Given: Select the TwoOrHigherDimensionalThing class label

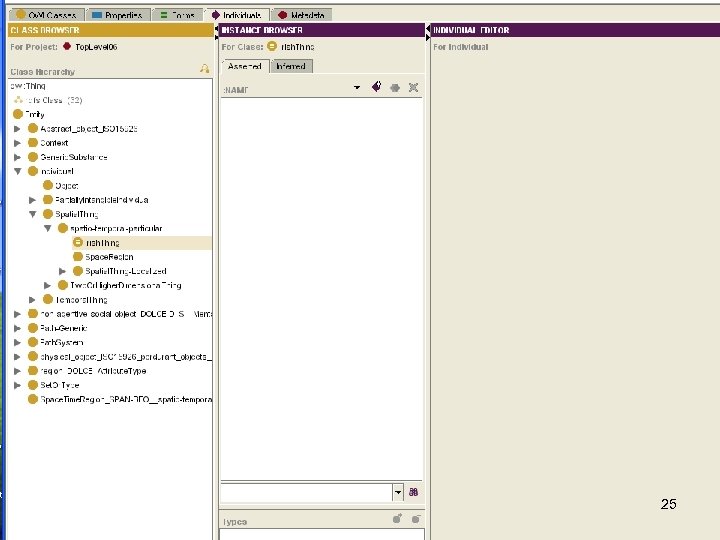Looking at the screenshot, I should [126, 285].
